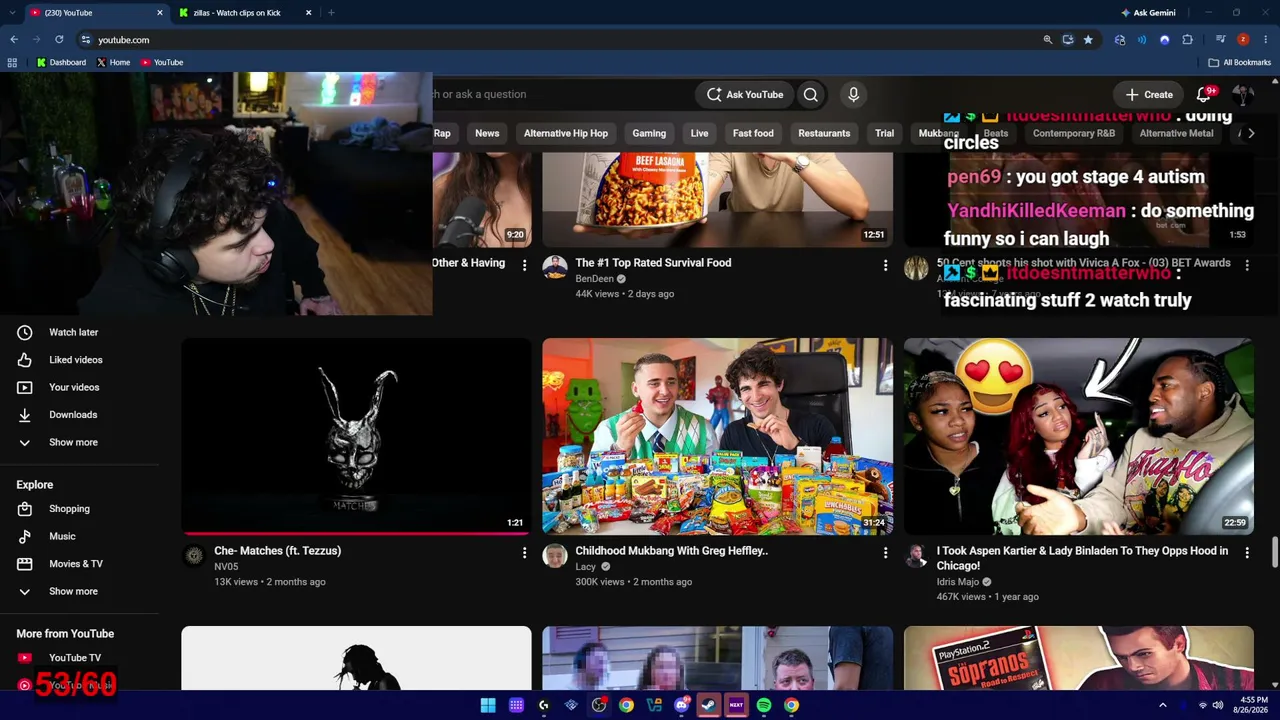The image size is (1280, 720).
Task: Reload the YouTube page
Action: point(59,40)
